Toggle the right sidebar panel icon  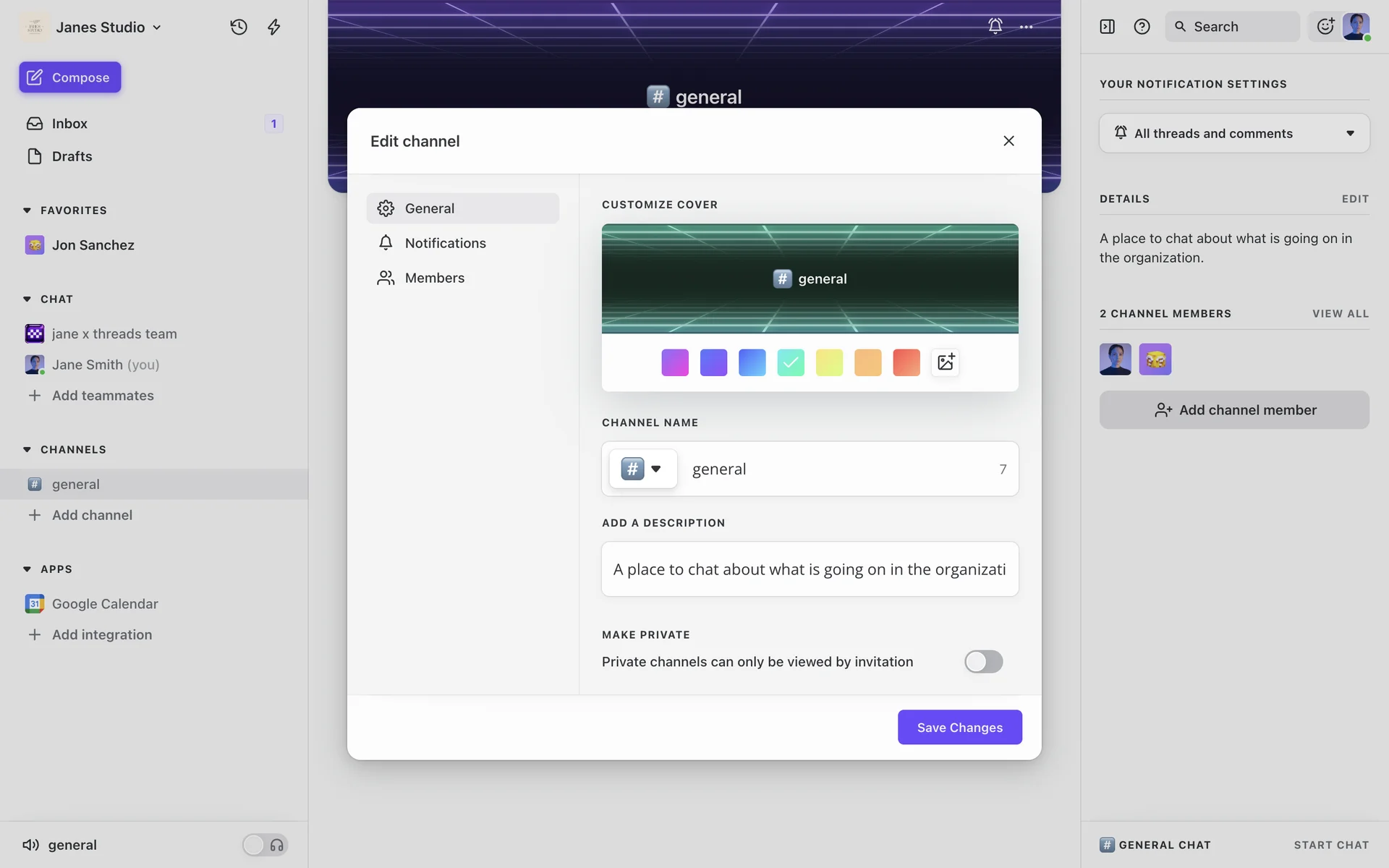coord(1107,27)
